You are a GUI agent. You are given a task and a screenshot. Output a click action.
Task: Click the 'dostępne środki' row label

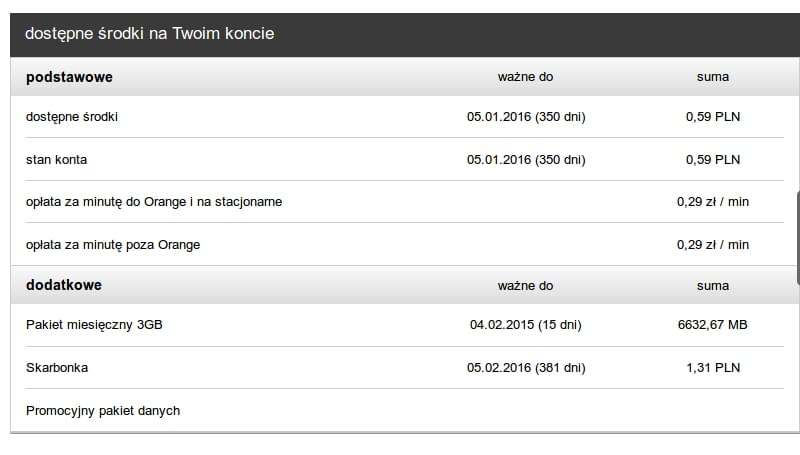tap(72, 117)
